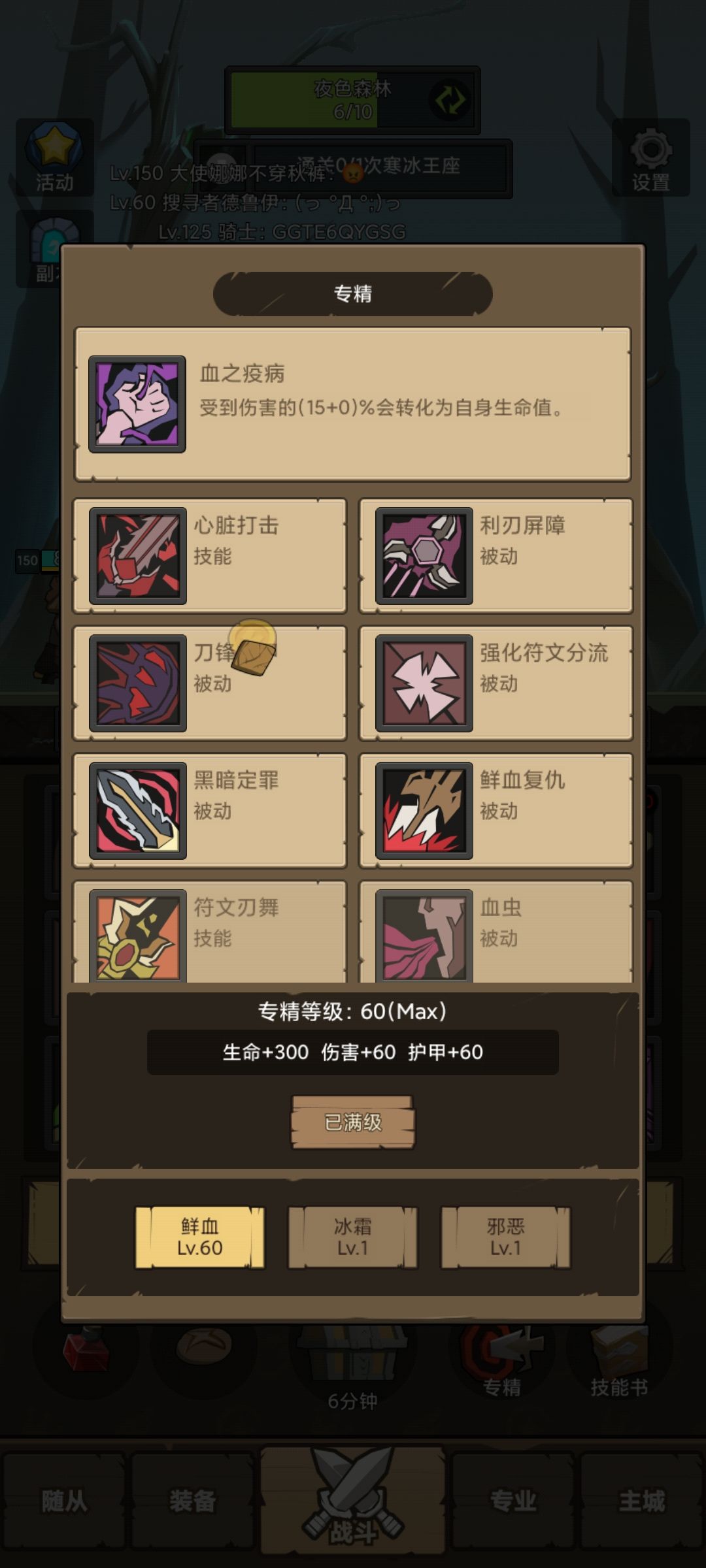Go to the 主城 bottom tab
The image size is (706, 1568).
click(x=642, y=1501)
